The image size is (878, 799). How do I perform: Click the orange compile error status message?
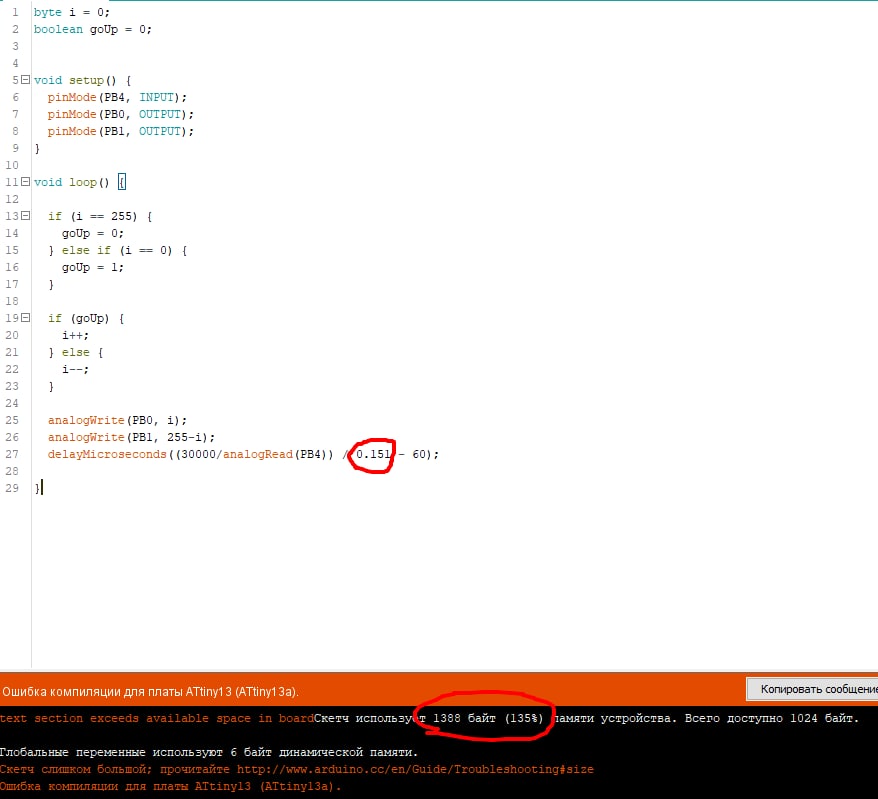pyautogui.click(x=150, y=691)
